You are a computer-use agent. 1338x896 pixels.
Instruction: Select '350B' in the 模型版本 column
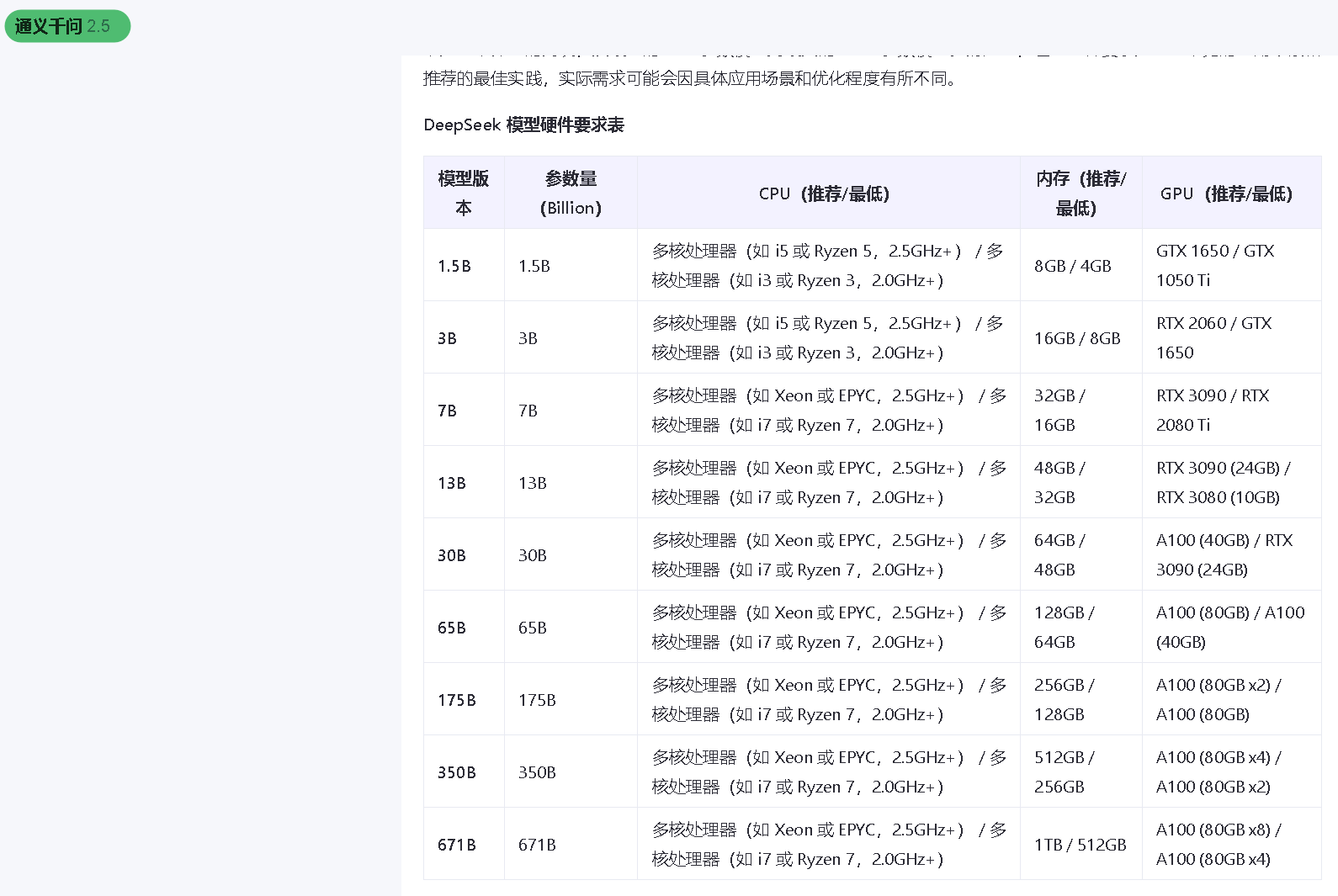tap(457, 772)
